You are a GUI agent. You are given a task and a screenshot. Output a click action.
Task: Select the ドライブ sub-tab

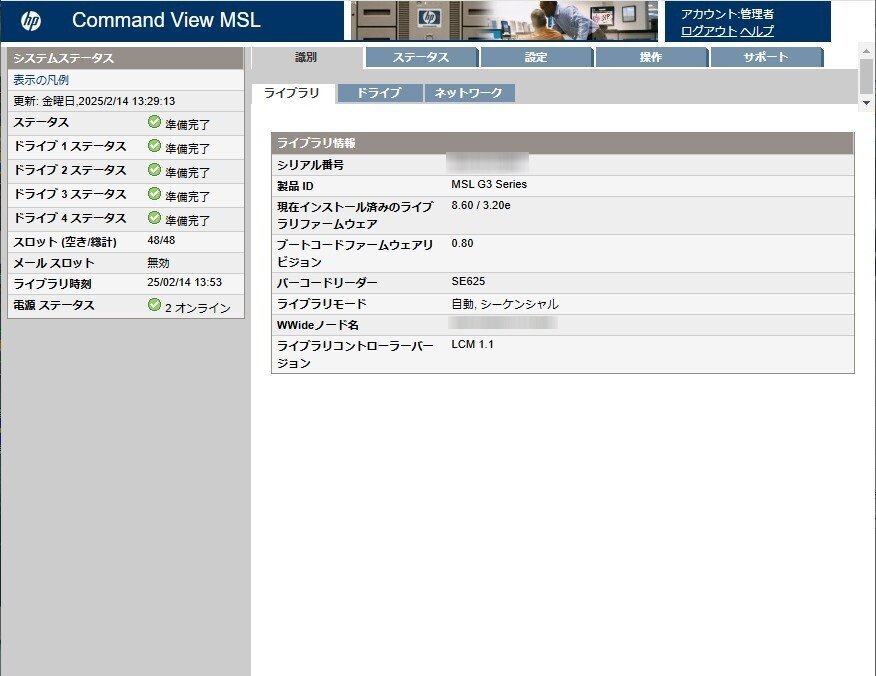379,93
